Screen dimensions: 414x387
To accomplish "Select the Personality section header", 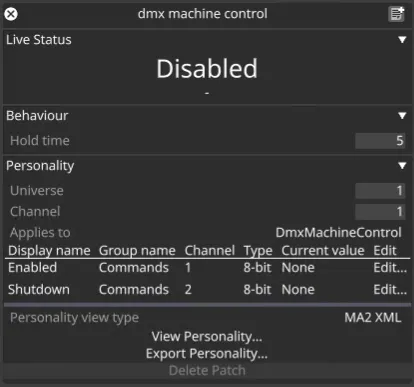I will [x=40, y=166].
